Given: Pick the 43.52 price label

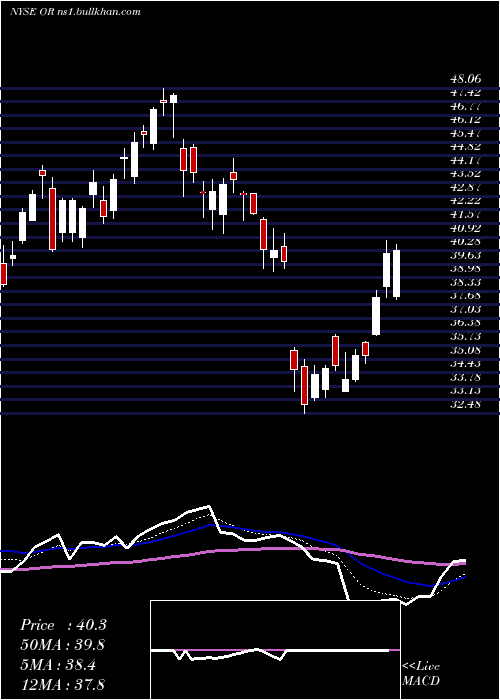Looking at the screenshot, I should click(x=464, y=174).
